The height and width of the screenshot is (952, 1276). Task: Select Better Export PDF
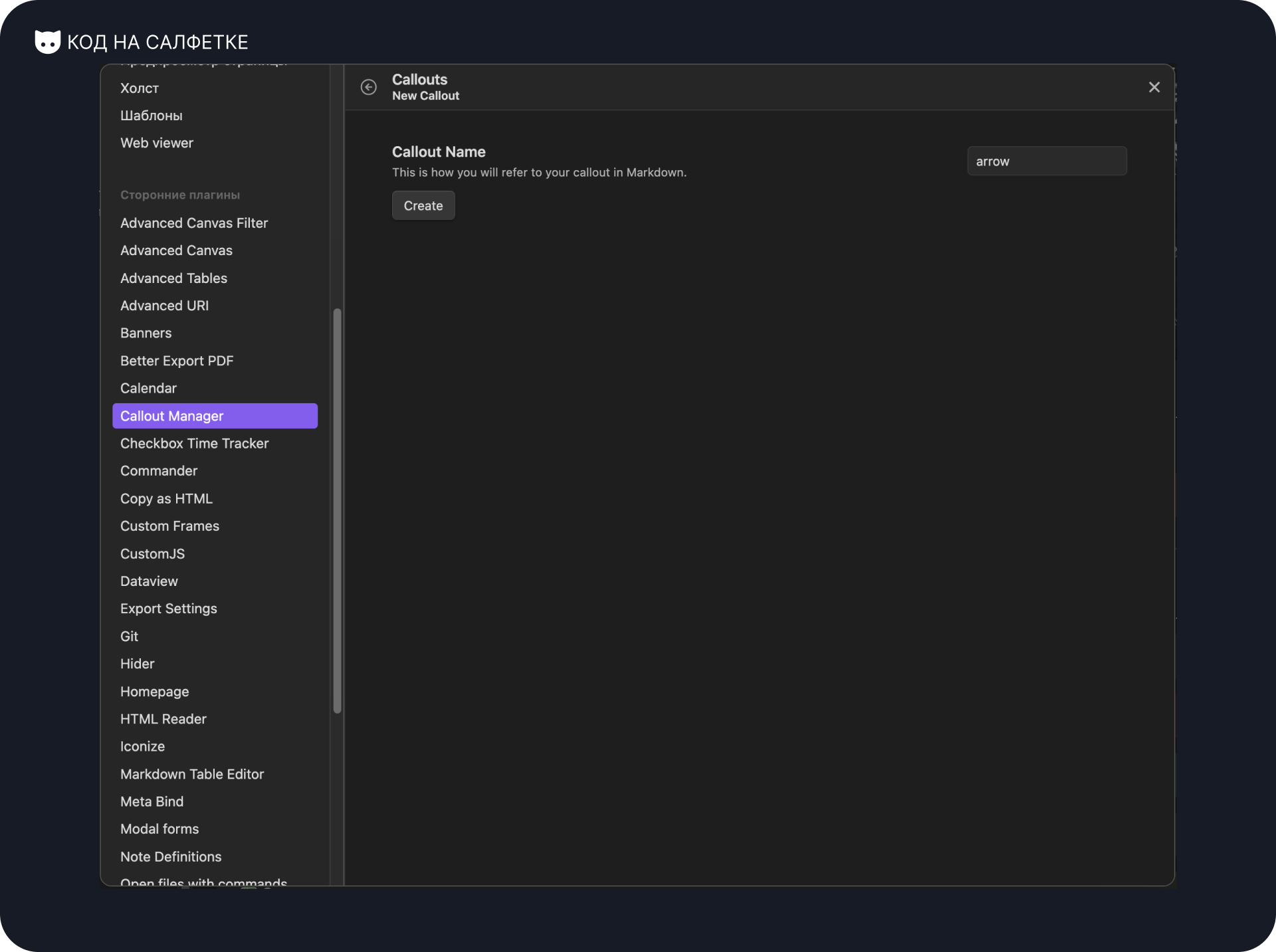176,360
